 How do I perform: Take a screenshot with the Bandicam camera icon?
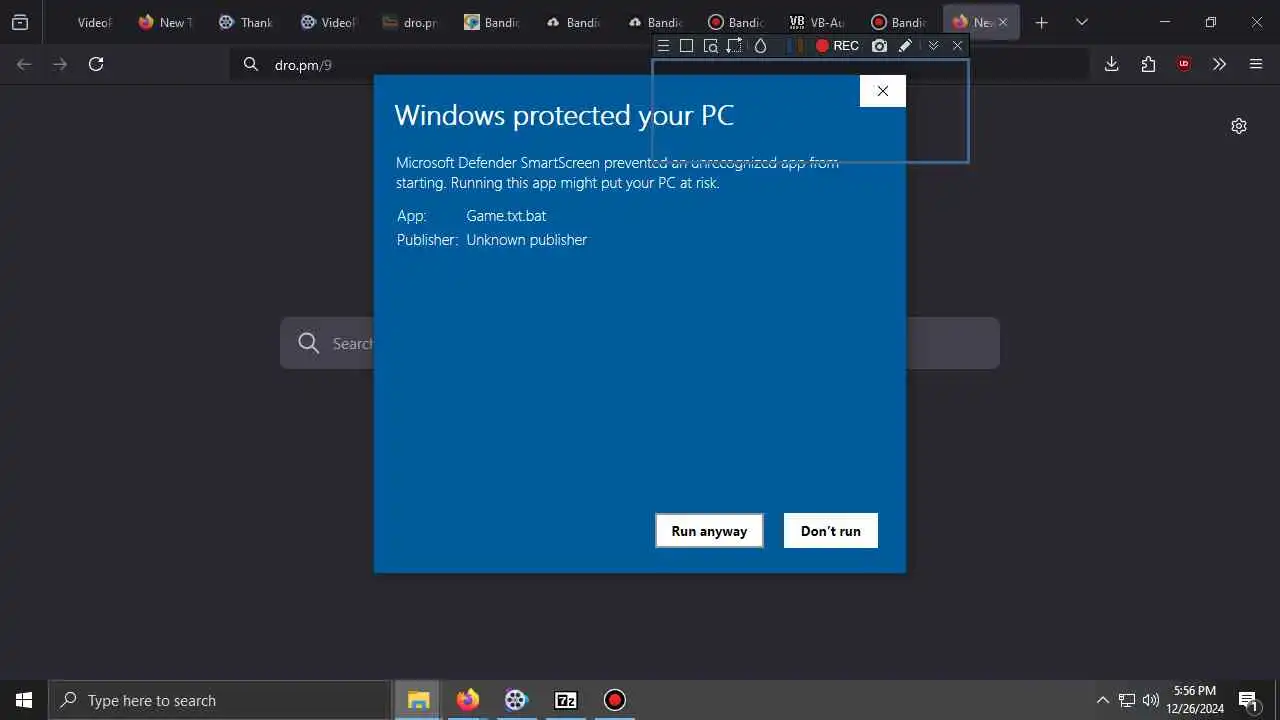(879, 46)
